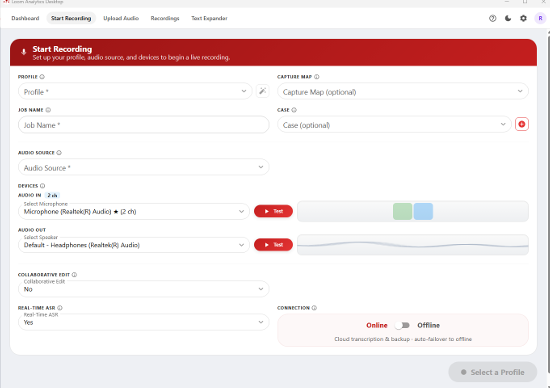
Task: Open the Real-Time ASR dropdown
Action: (143, 322)
